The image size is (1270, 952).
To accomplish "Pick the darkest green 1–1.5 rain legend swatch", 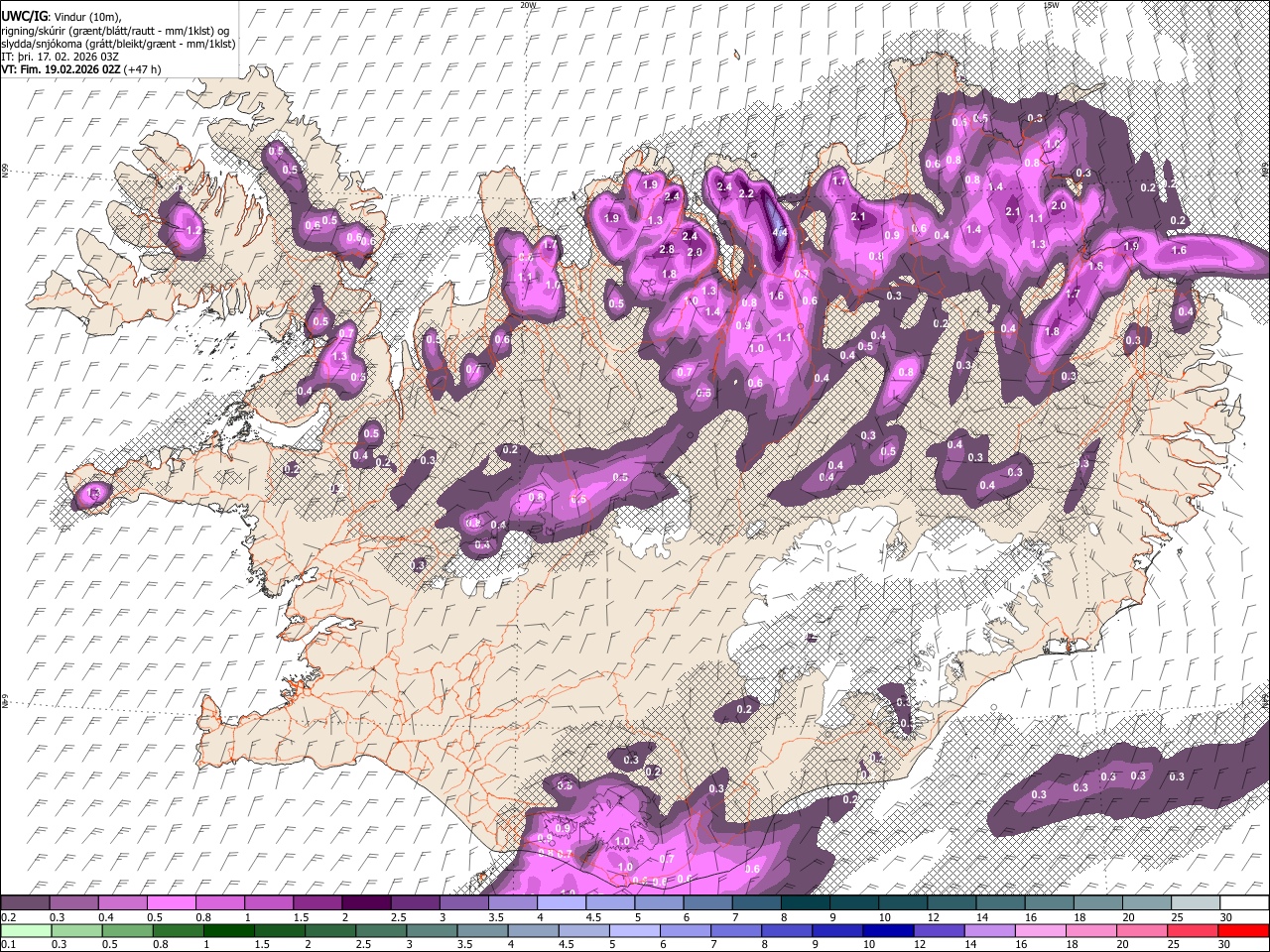I will [x=228, y=930].
